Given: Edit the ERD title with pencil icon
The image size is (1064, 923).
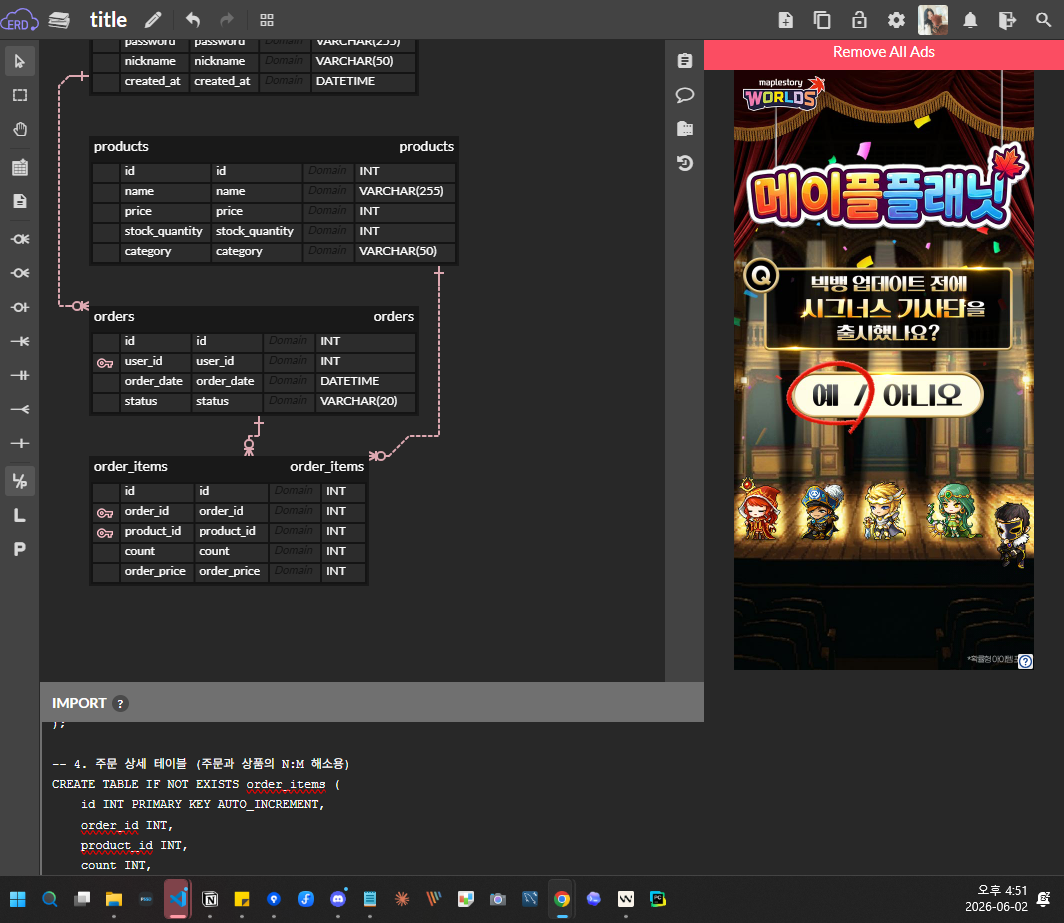Looking at the screenshot, I should (x=153, y=20).
